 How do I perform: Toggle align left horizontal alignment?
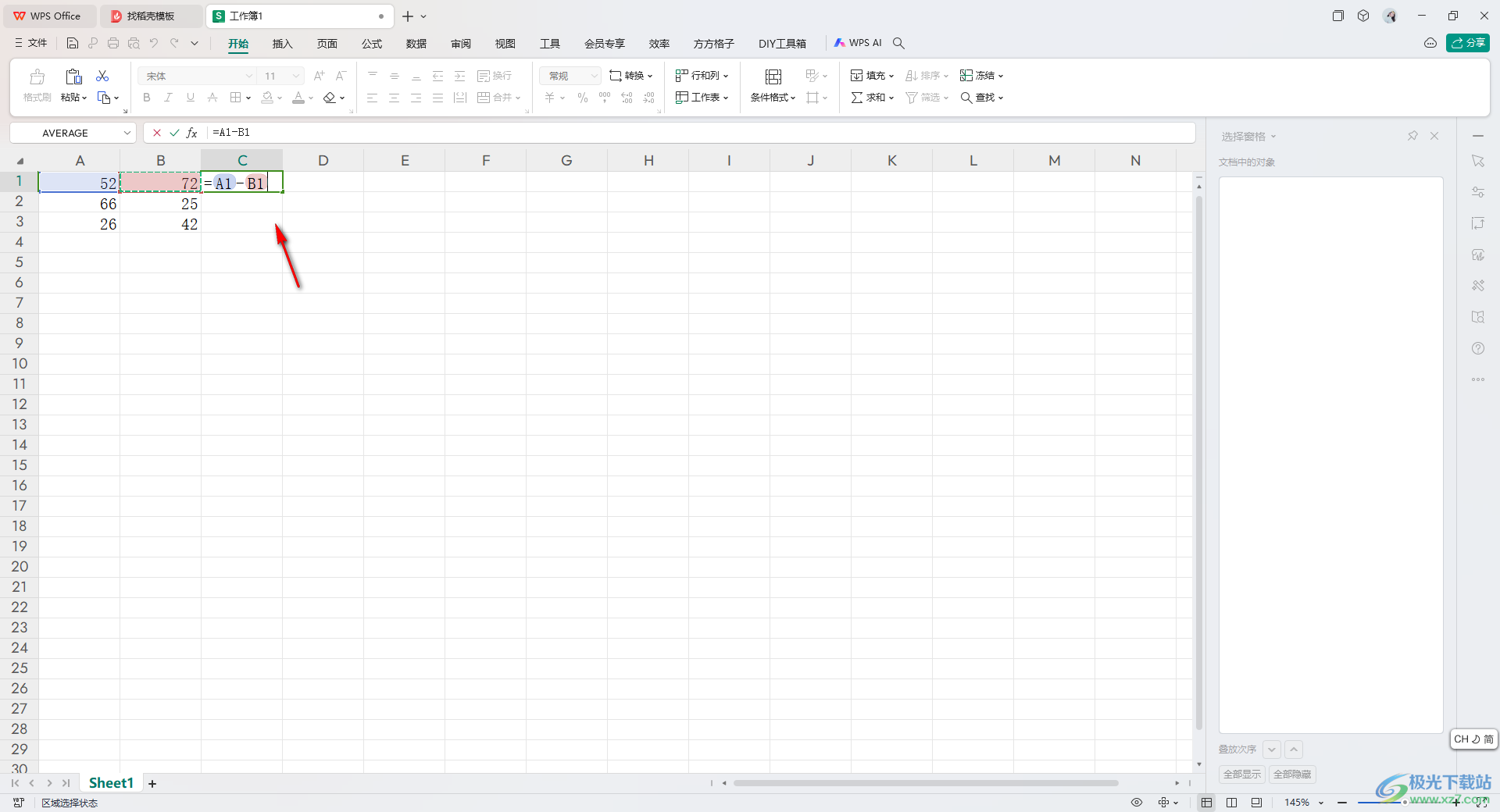coord(373,98)
